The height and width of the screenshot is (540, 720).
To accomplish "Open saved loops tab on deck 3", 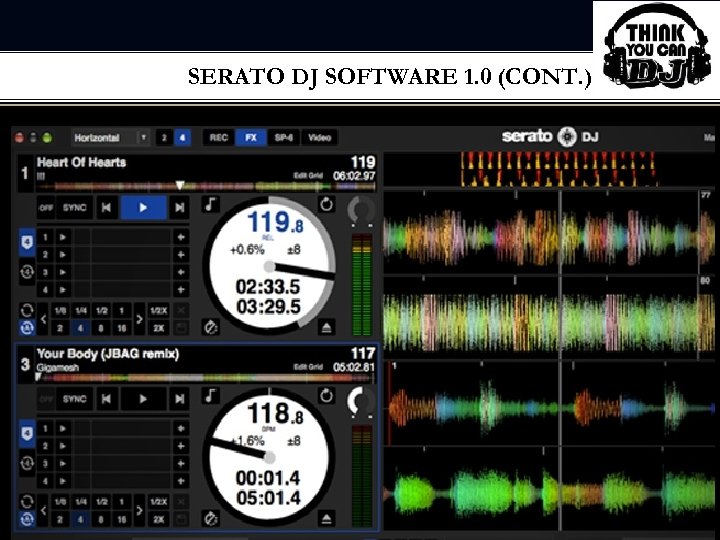I will [x=27, y=463].
